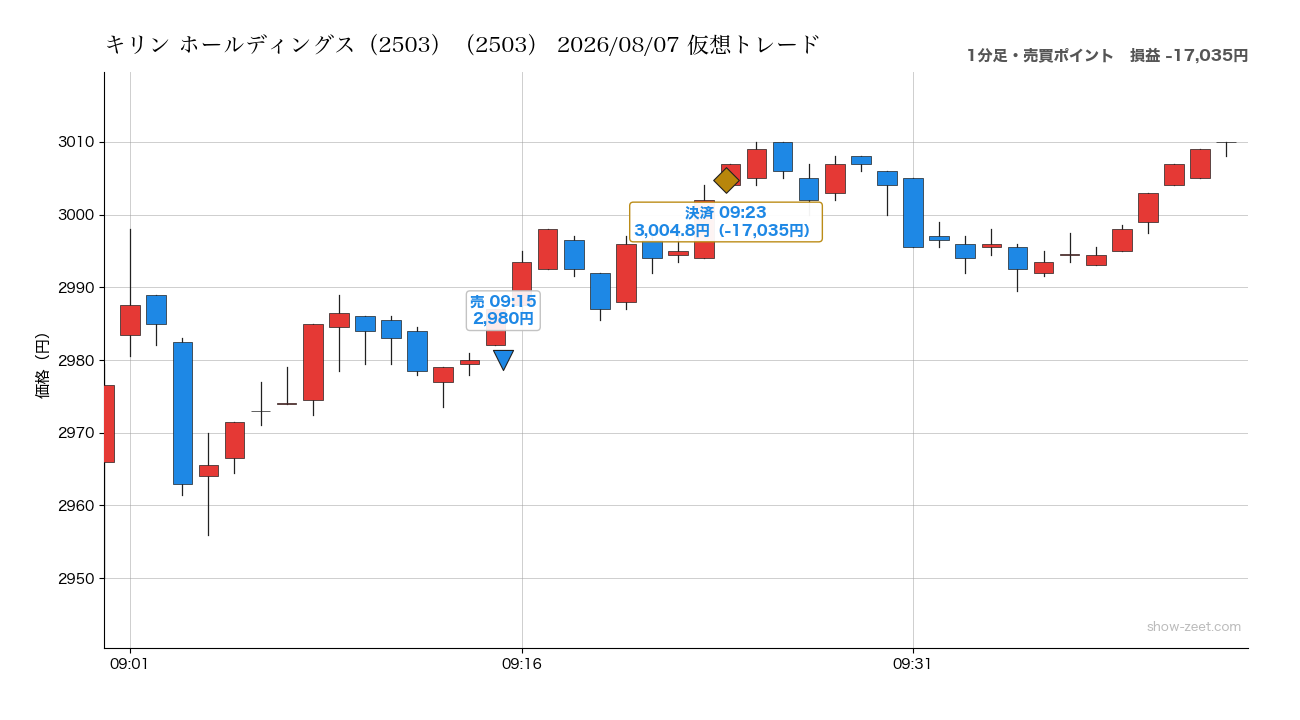Click the 09:16 time axis label
1300x720 pixels.
tap(522, 662)
